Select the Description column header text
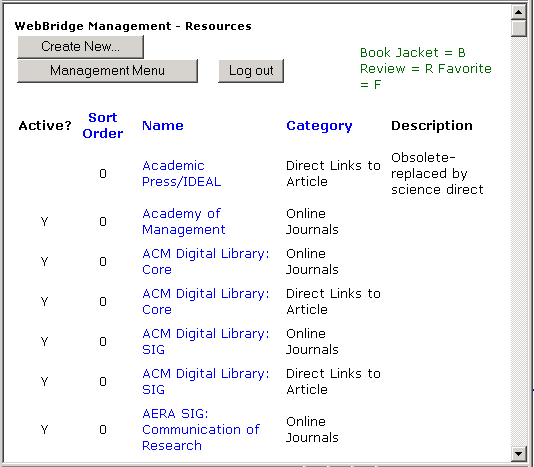534x467 pixels. (432, 126)
